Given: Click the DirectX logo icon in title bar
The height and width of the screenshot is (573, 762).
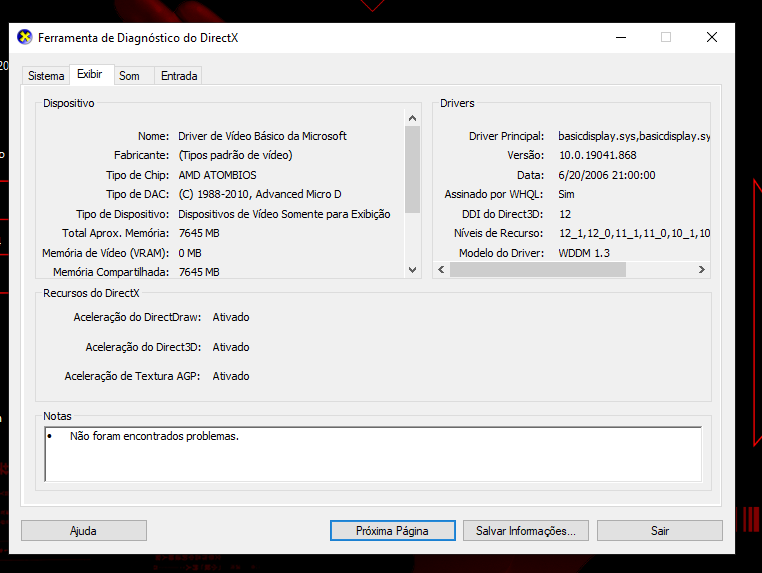Looking at the screenshot, I should point(24,37).
